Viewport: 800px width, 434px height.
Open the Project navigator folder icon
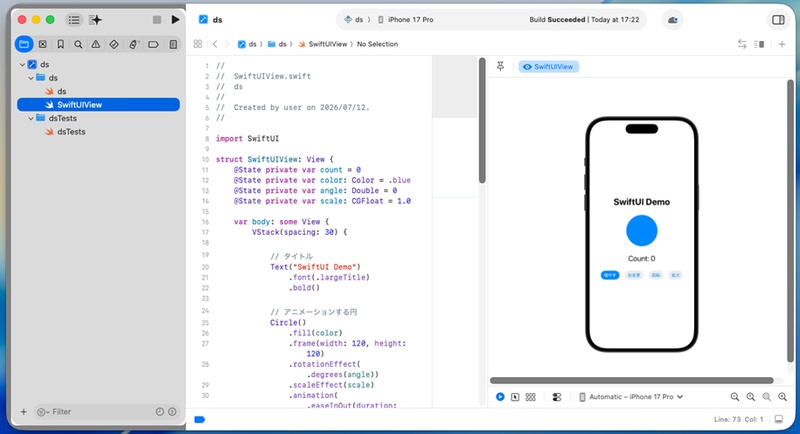click(24, 44)
